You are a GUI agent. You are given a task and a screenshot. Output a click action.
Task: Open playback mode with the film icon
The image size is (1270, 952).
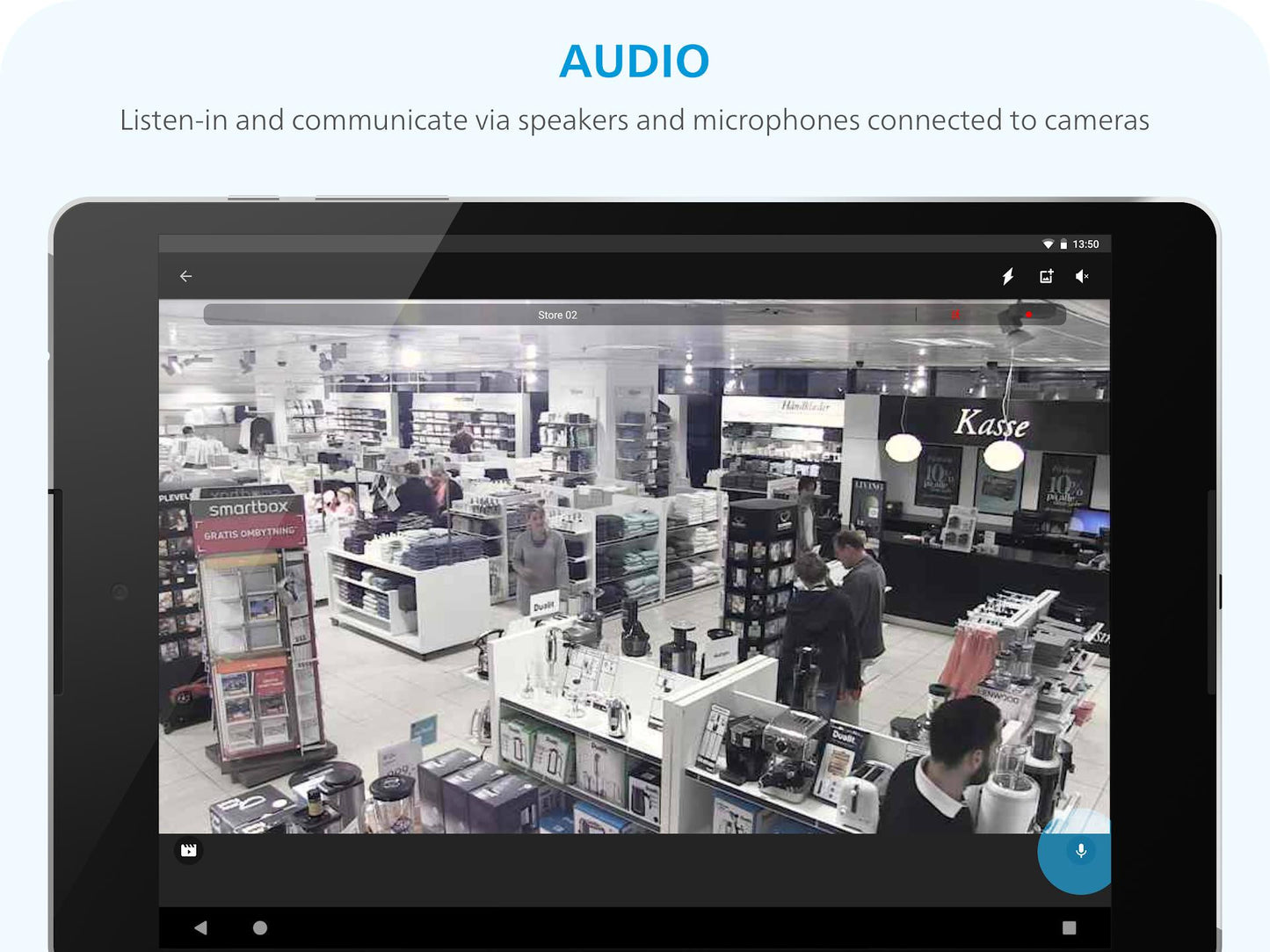[188, 850]
